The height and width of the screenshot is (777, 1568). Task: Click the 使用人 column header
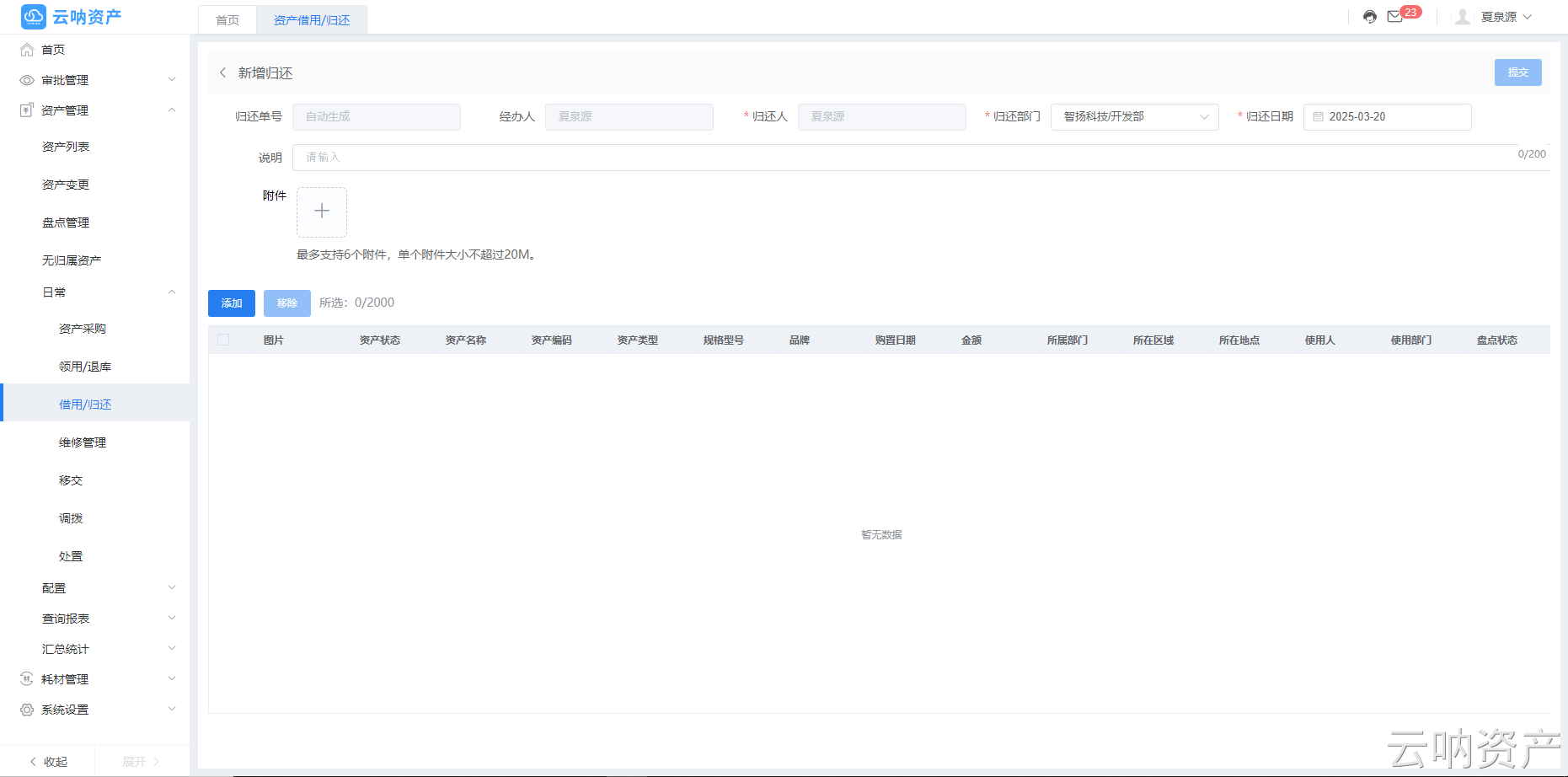tap(1320, 340)
